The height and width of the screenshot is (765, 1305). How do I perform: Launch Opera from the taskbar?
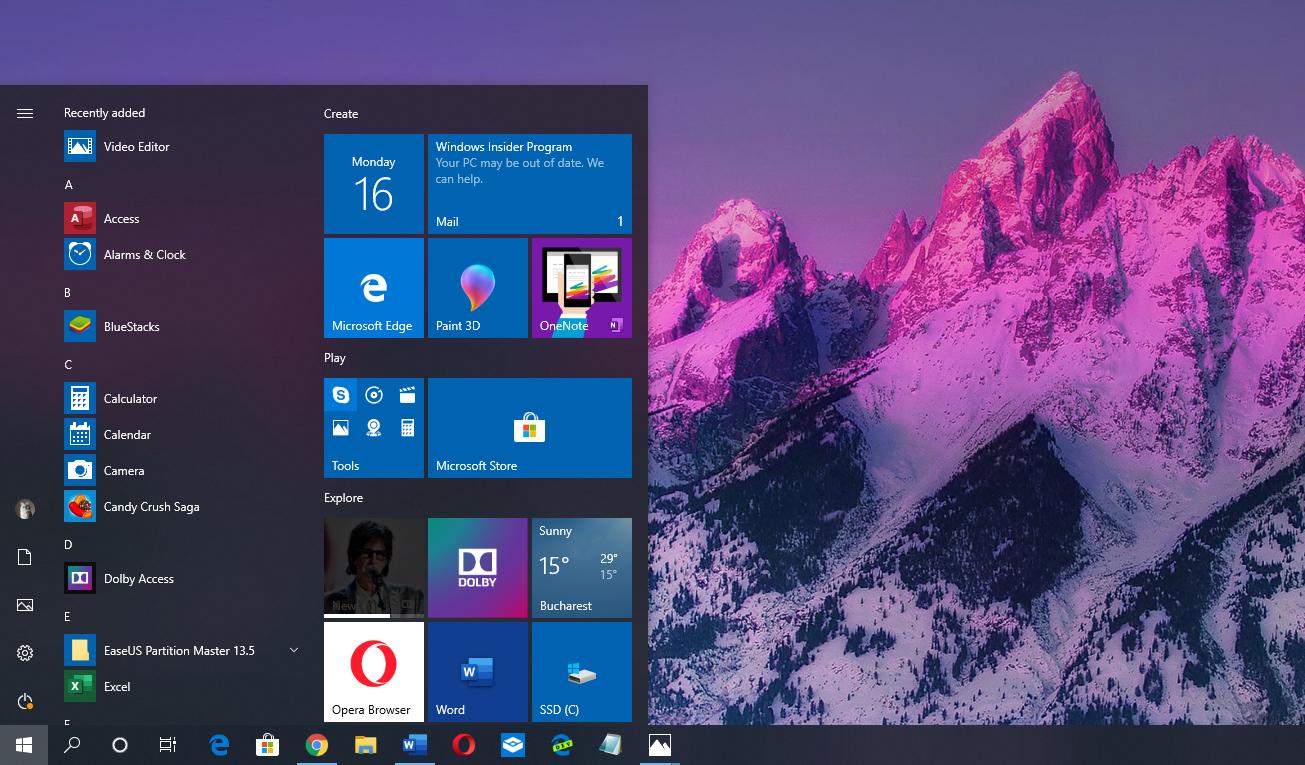tap(463, 745)
